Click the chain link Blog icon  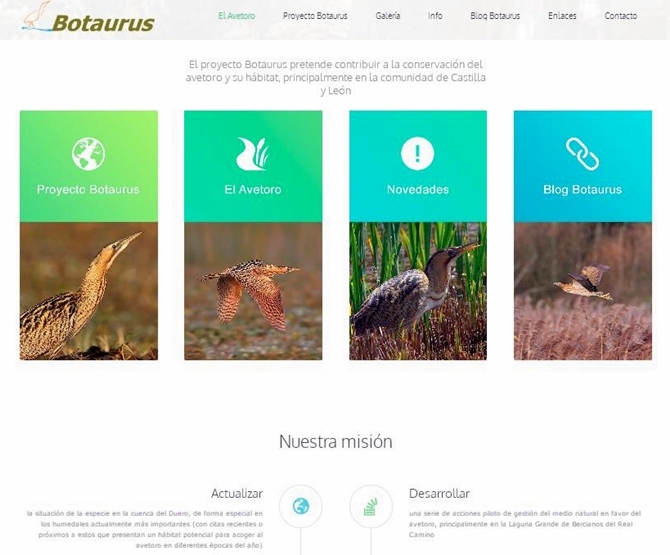582,154
